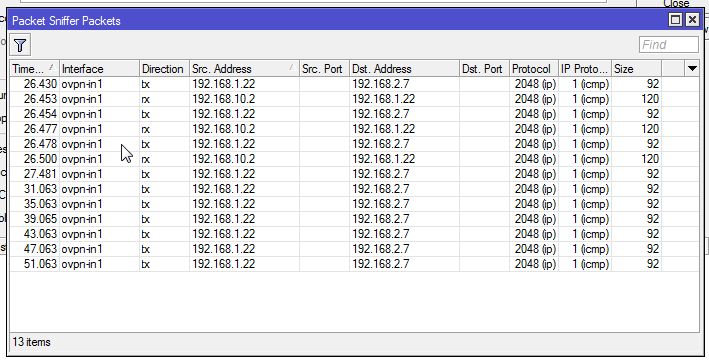
Task: Sort by the Src. Address column header
Action: 244,69
